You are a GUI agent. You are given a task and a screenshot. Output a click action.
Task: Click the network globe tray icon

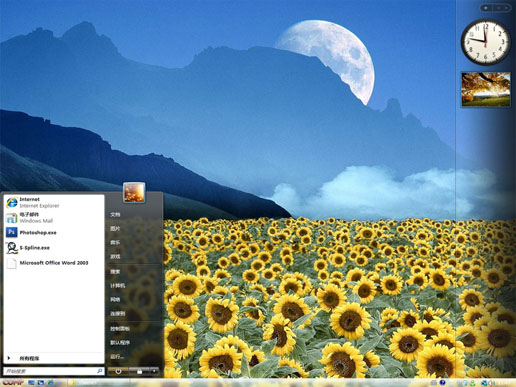tap(485, 383)
